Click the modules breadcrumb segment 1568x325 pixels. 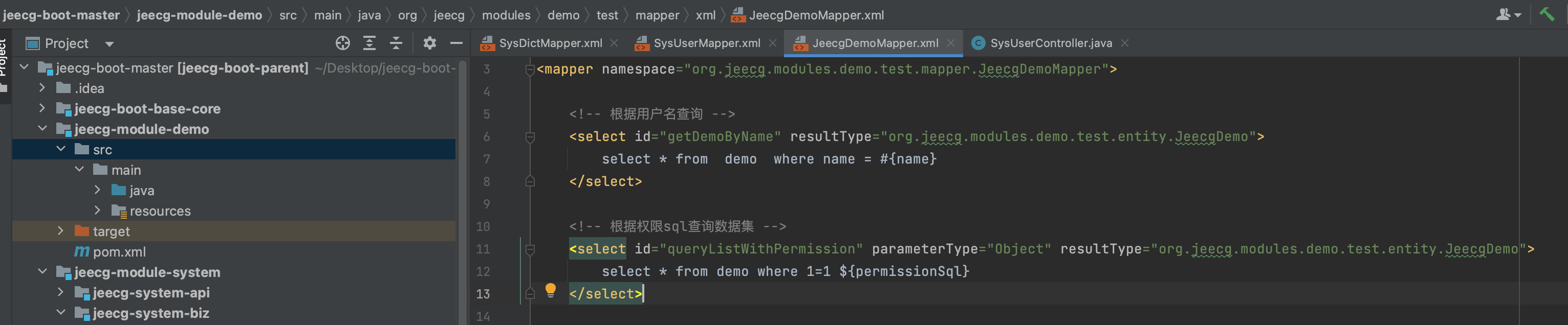(x=506, y=15)
